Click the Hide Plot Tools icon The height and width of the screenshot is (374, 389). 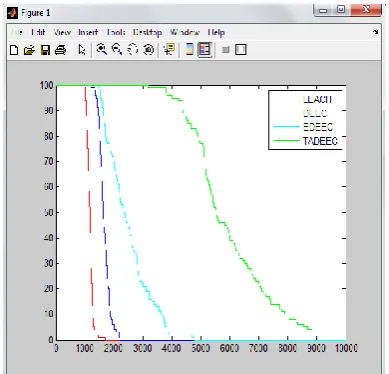click(226, 50)
